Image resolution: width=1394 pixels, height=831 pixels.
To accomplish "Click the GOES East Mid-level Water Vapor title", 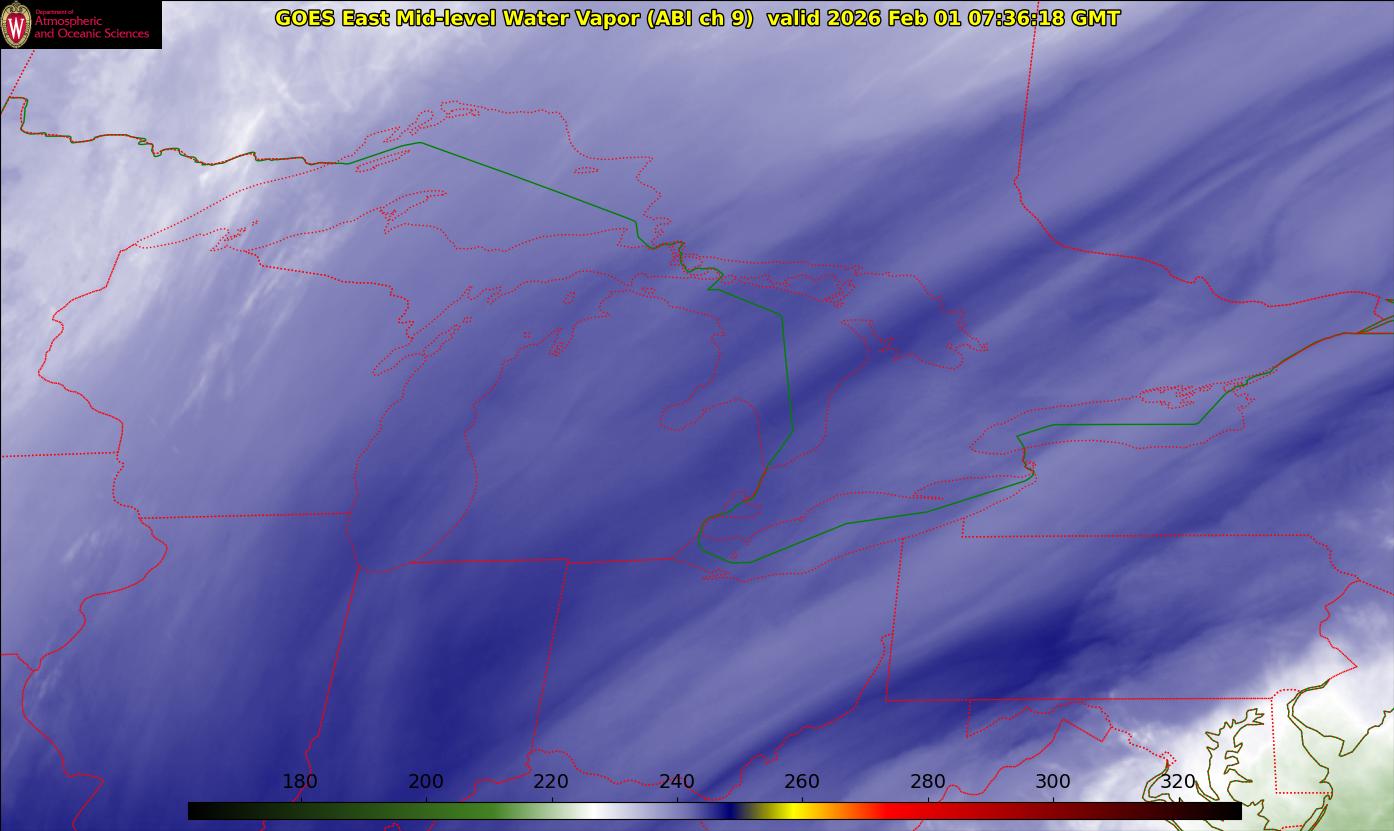I will point(513,18).
